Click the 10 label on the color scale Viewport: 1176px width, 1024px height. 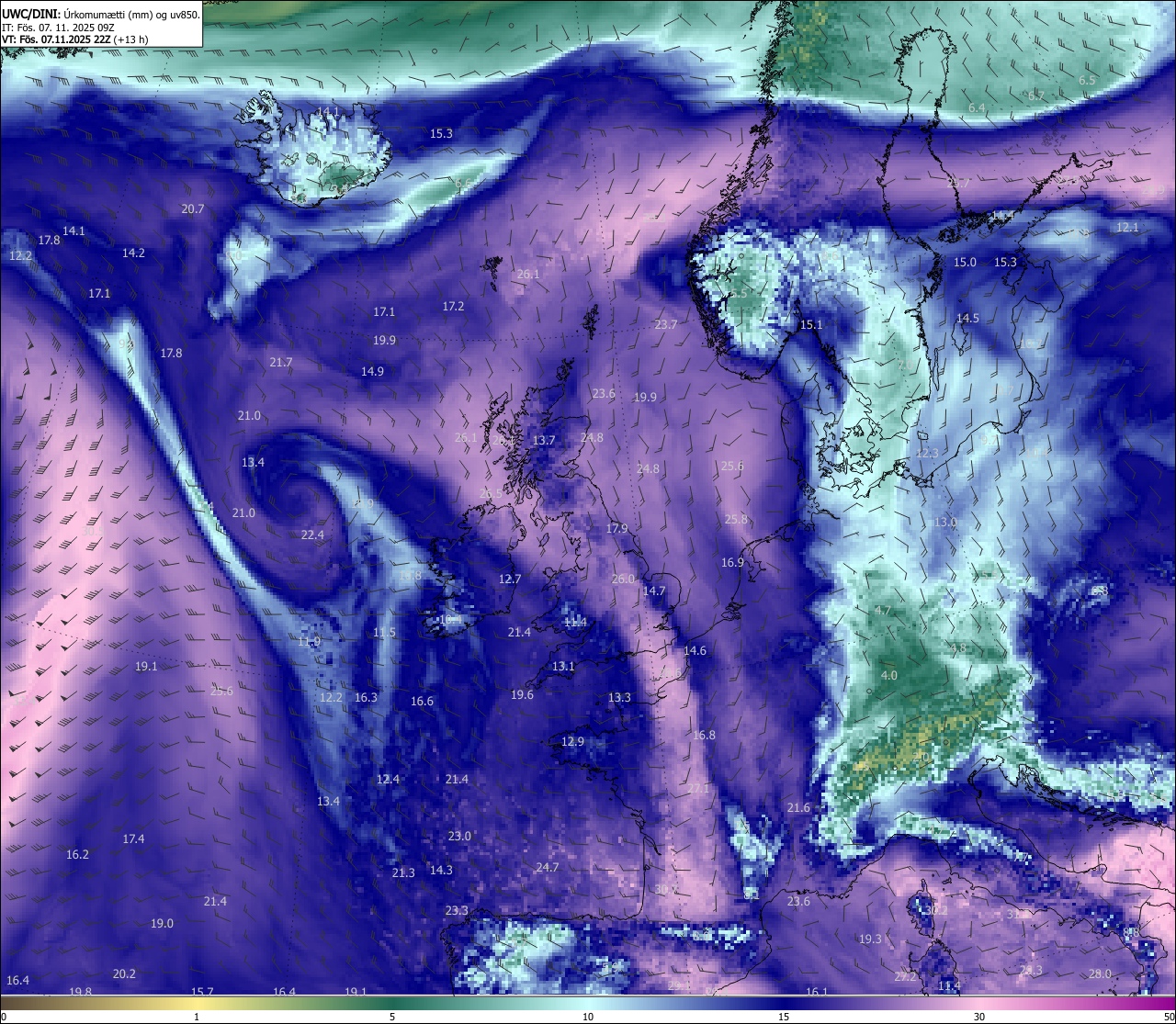coord(588,1017)
